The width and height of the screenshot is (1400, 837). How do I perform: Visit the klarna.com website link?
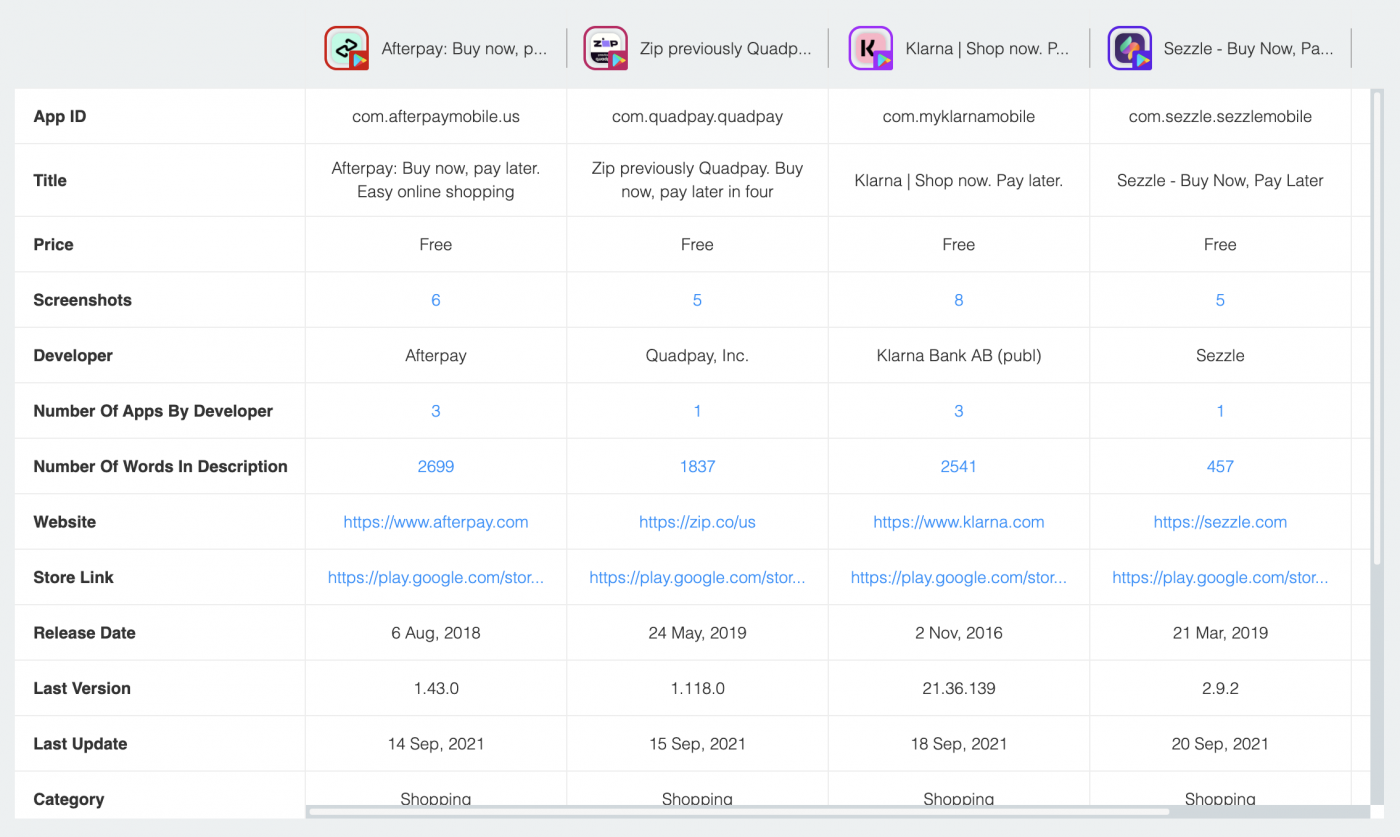click(x=958, y=521)
